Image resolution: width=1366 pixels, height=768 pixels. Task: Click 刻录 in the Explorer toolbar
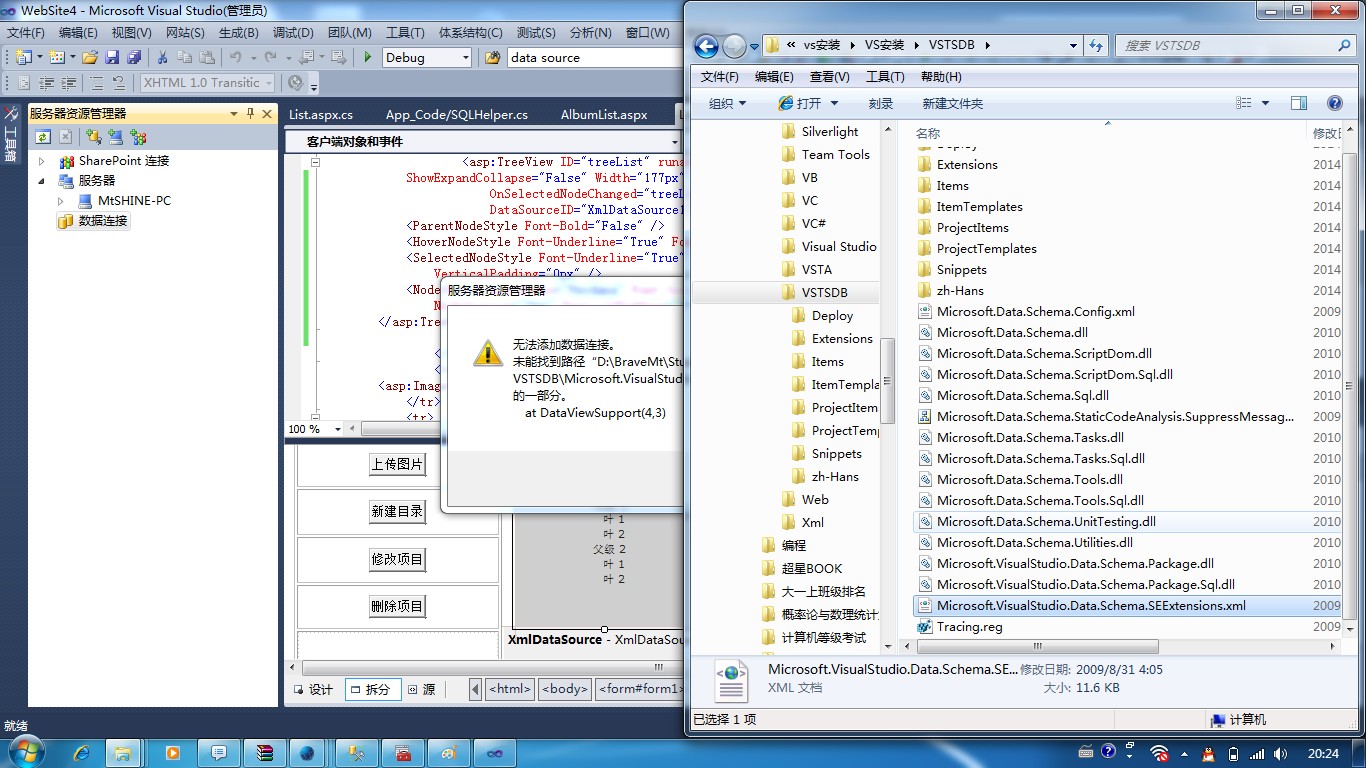pos(881,103)
